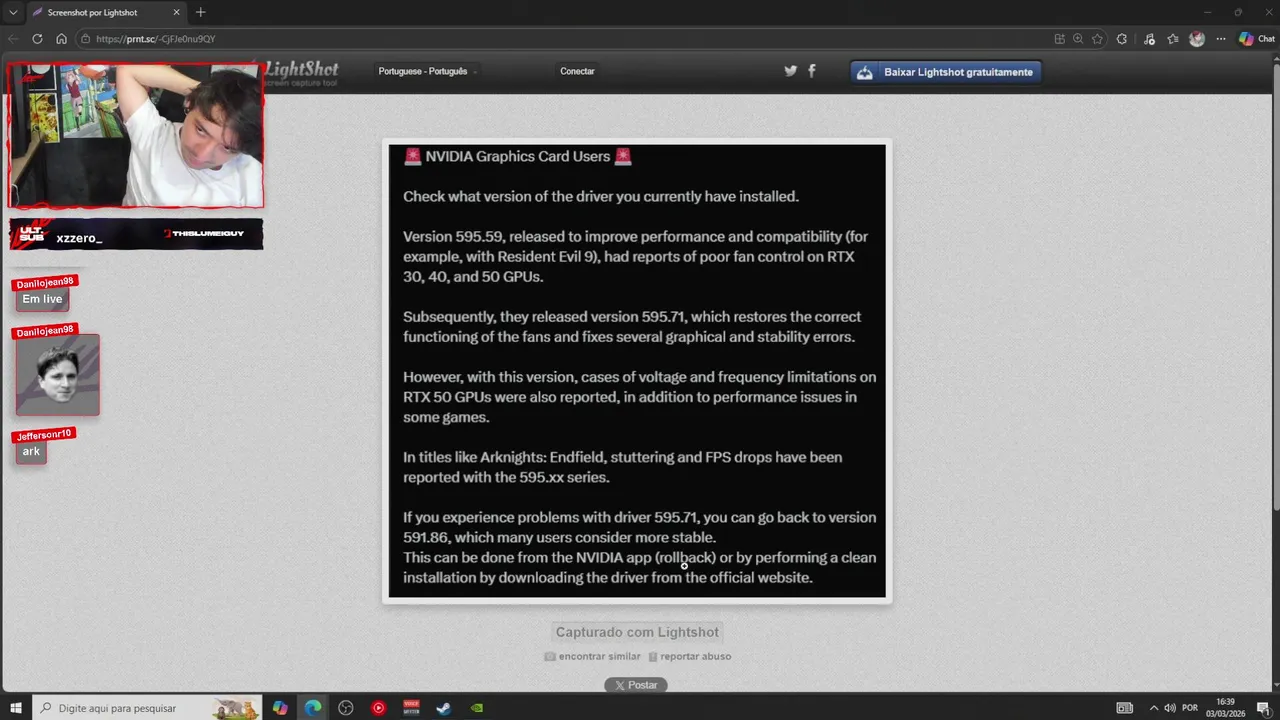1280x720 pixels.
Task: Click the streamer webcam overlay
Action: [x=136, y=136]
